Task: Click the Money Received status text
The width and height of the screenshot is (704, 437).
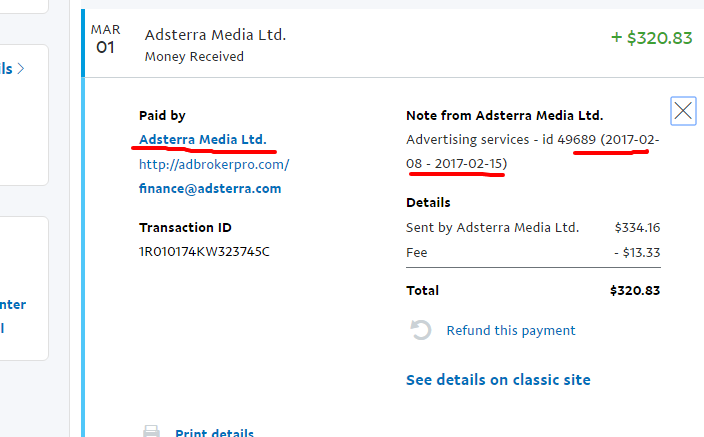Action: [194, 57]
